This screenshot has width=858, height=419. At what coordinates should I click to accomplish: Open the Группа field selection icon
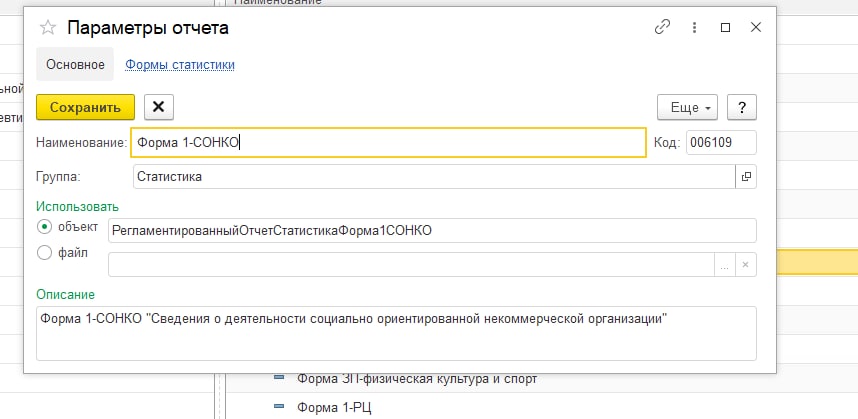pyautogui.click(x=746, y=176)
